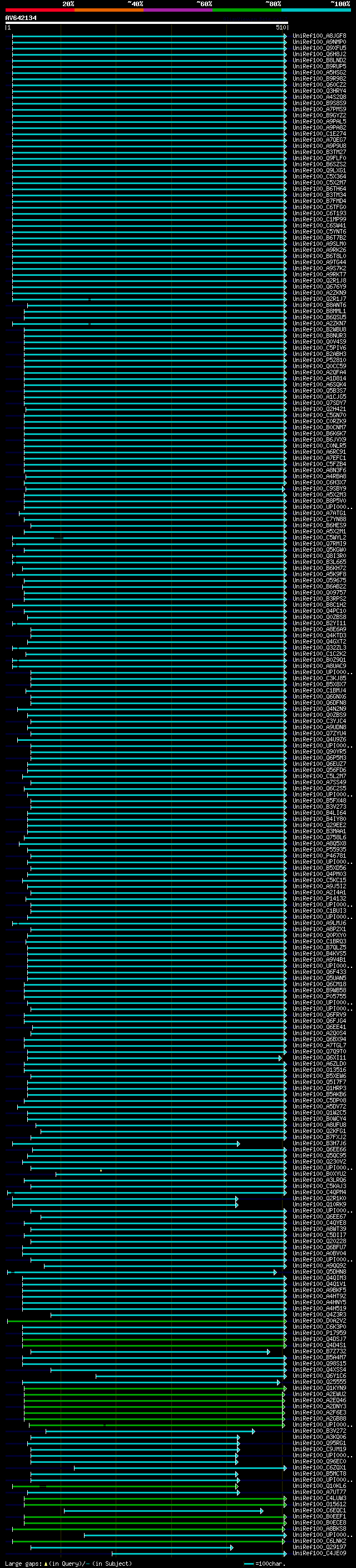Image resolution: width=356 pixels, height=1568 pixels.
Task: Click hit label UniRef100_B4LI64
Action: point(319,813)
